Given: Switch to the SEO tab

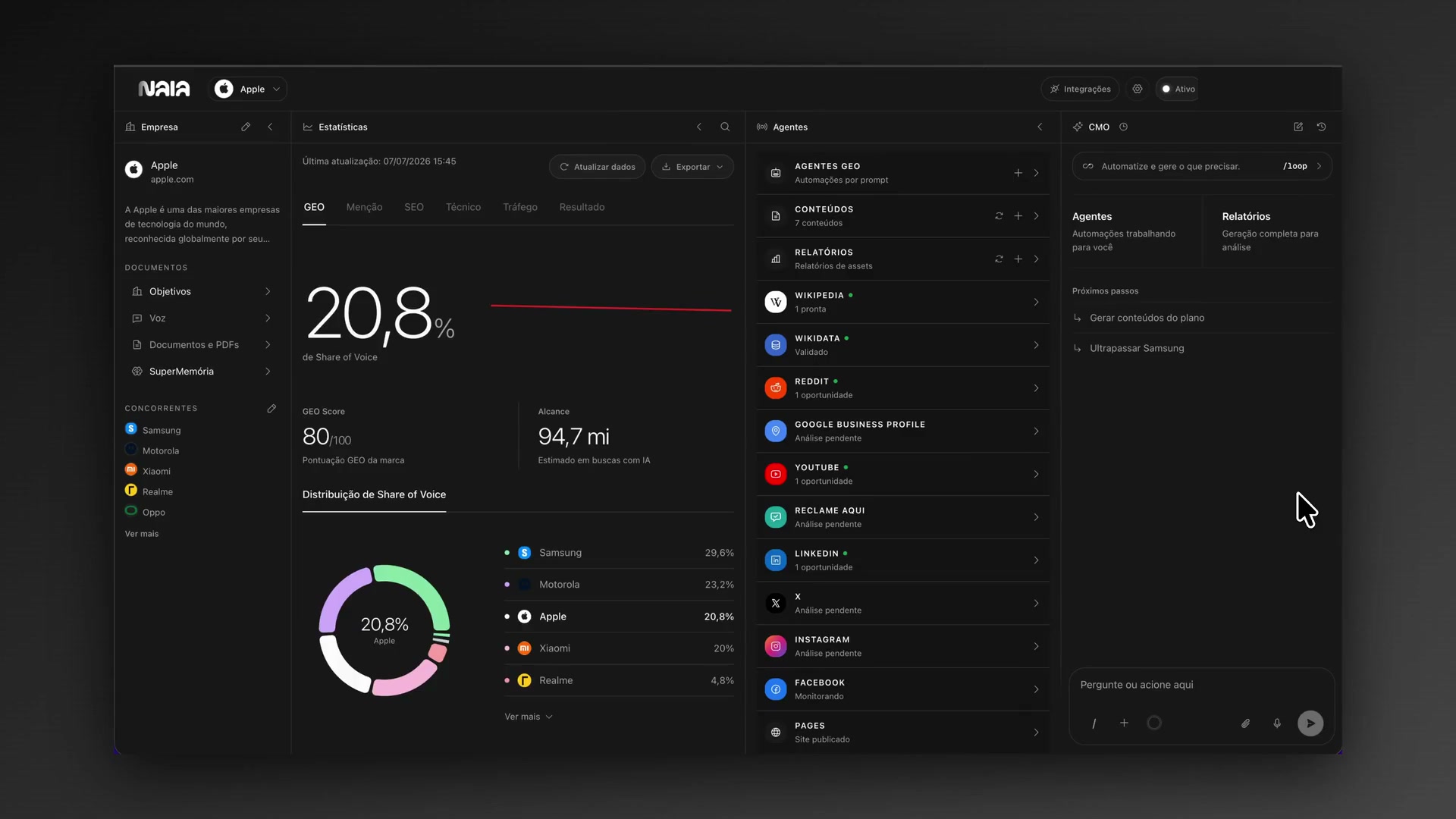Looking at the screenshot, I should 414,207.
